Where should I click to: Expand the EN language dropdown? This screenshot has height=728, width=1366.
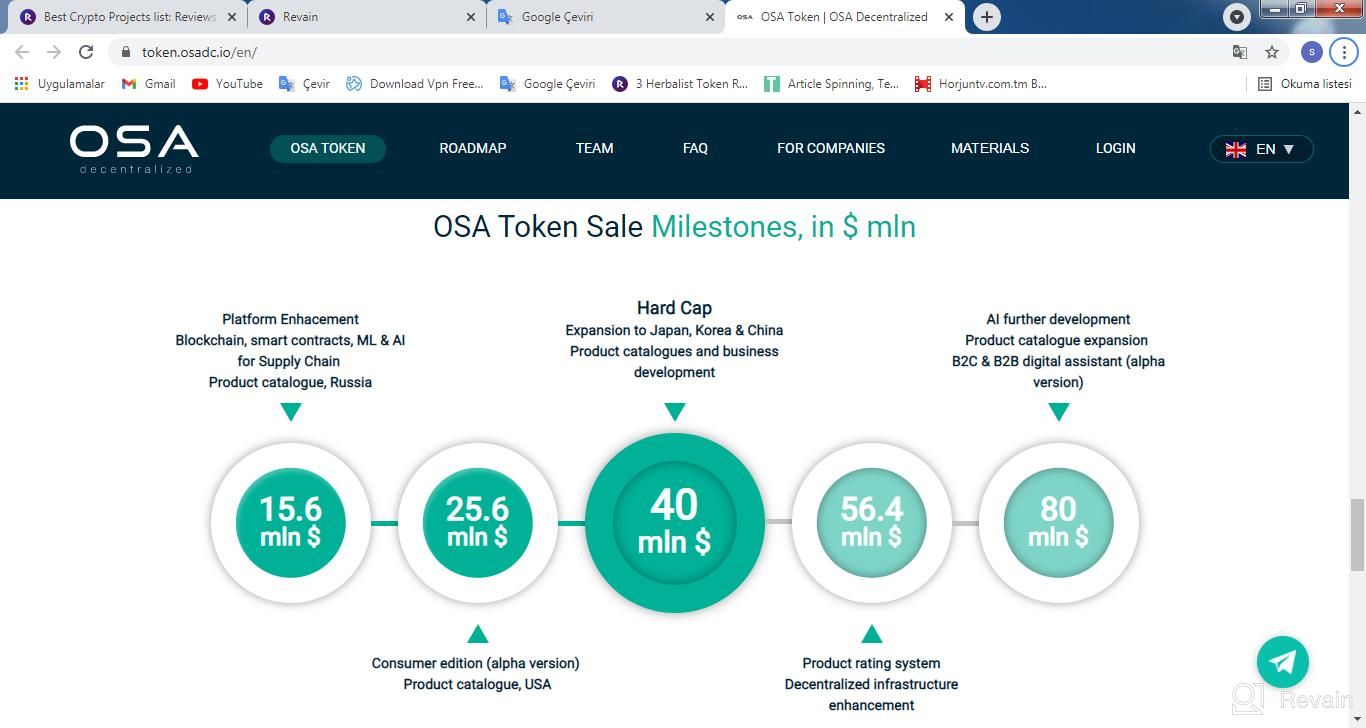[x=1262, y=149]
